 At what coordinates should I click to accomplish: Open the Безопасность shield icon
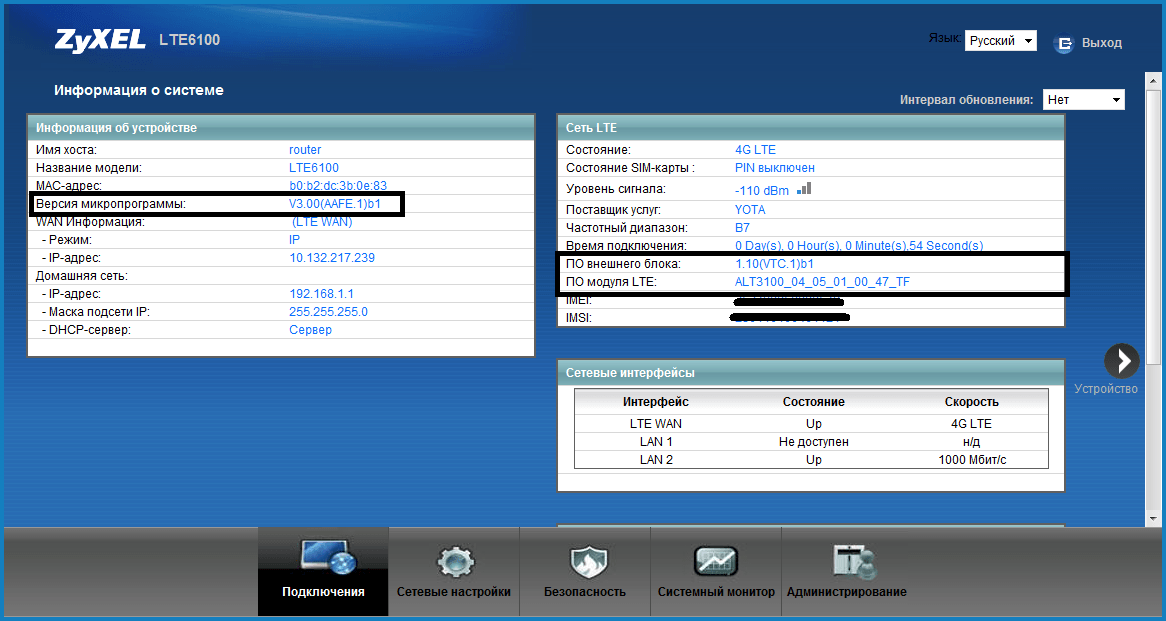point(585,561)
